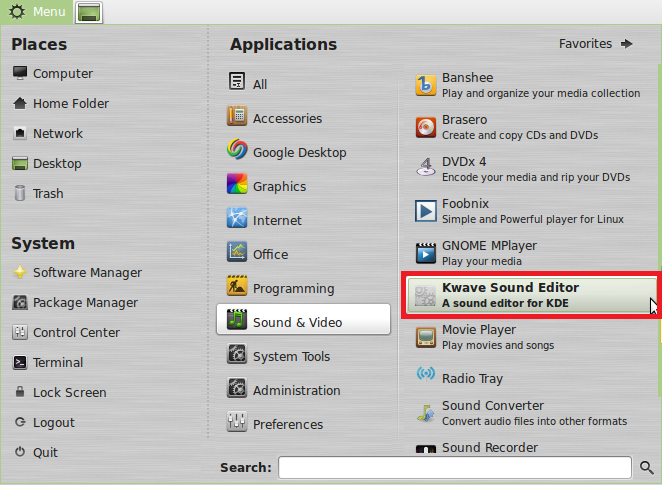The width and height of the screenshot is (662, 485).
Task: Click the Trash can icon
Action: coord(20,193)
